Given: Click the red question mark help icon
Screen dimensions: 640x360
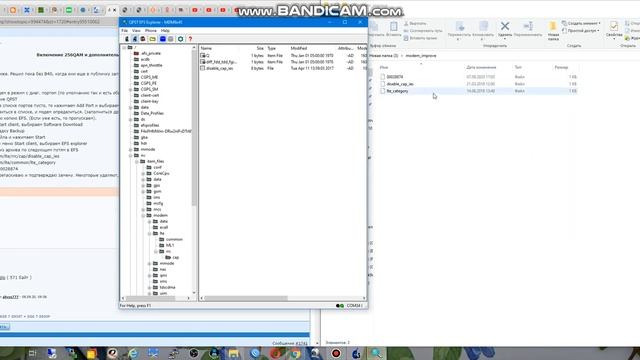Looking at the screenshot, I should click(x=190, y=39).
